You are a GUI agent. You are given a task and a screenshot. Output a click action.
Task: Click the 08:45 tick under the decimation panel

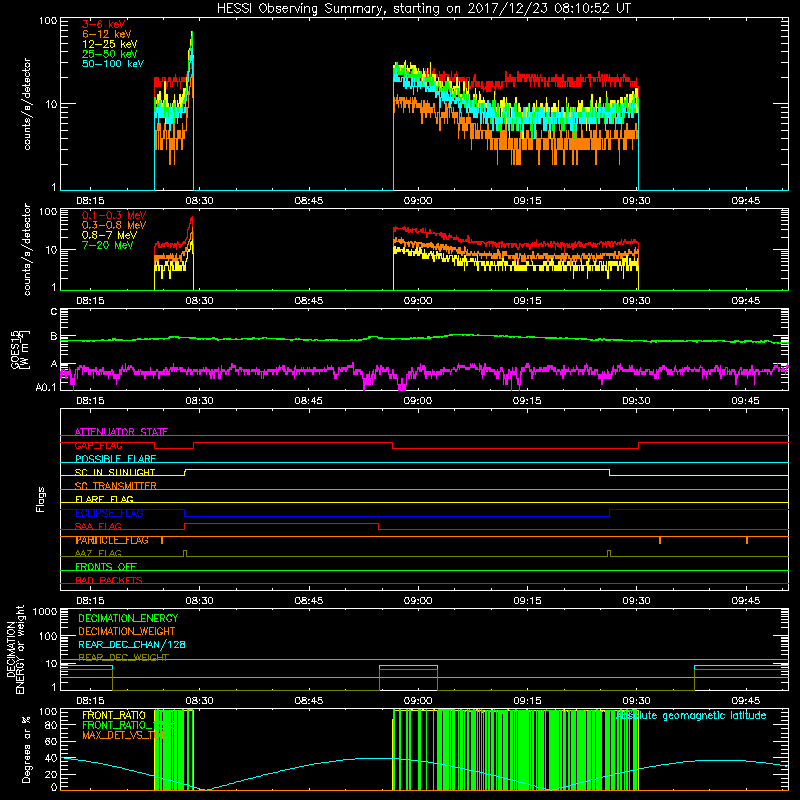coord(308,701)
